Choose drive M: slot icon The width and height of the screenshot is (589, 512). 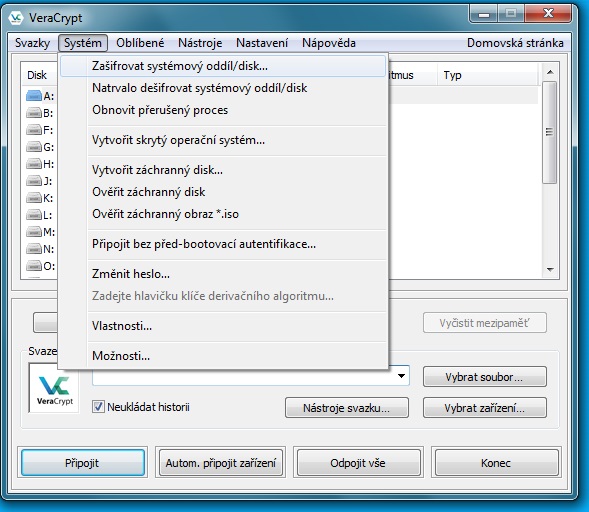pos(34,232)
